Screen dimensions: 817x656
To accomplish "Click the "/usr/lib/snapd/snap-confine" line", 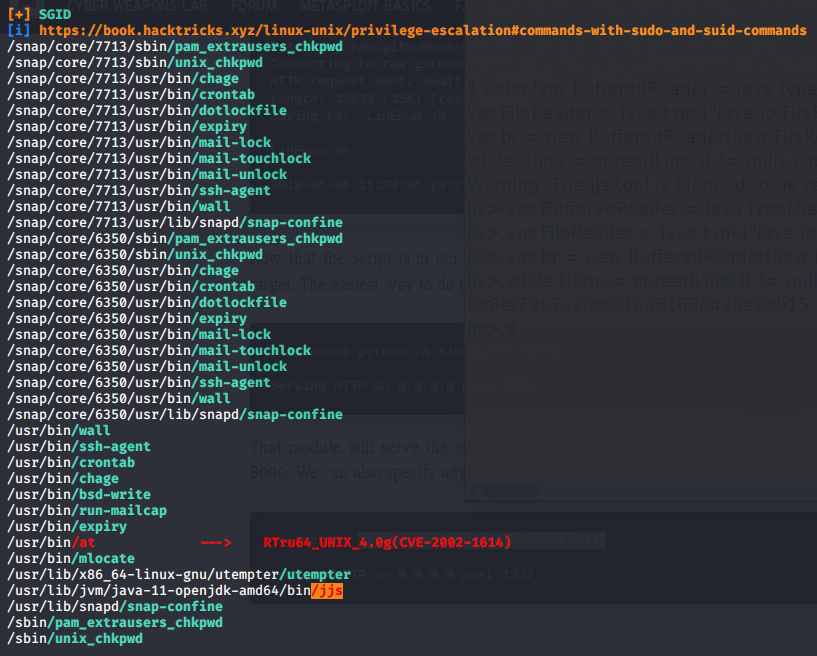I will point(115,607).
